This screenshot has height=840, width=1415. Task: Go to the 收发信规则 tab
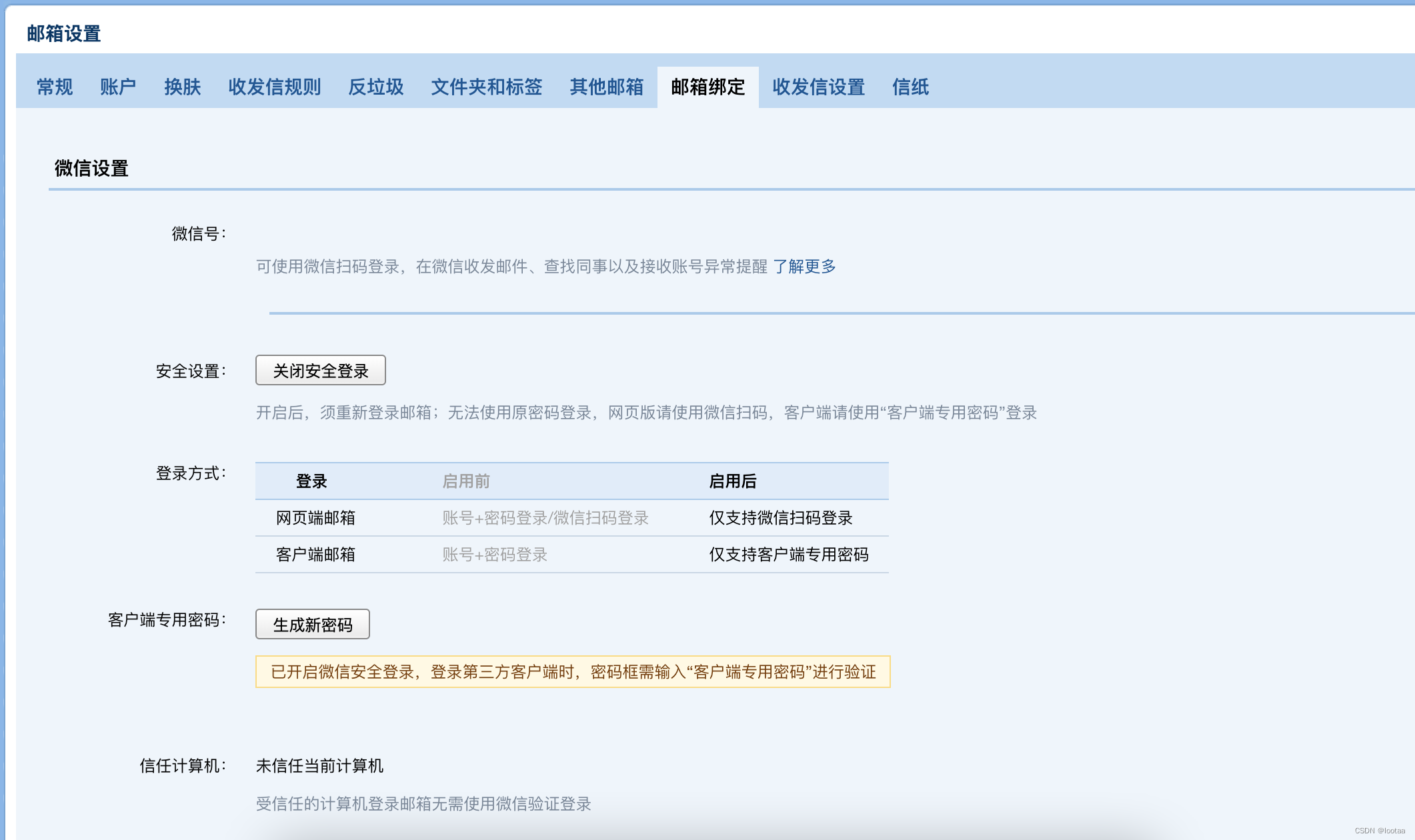275,87
